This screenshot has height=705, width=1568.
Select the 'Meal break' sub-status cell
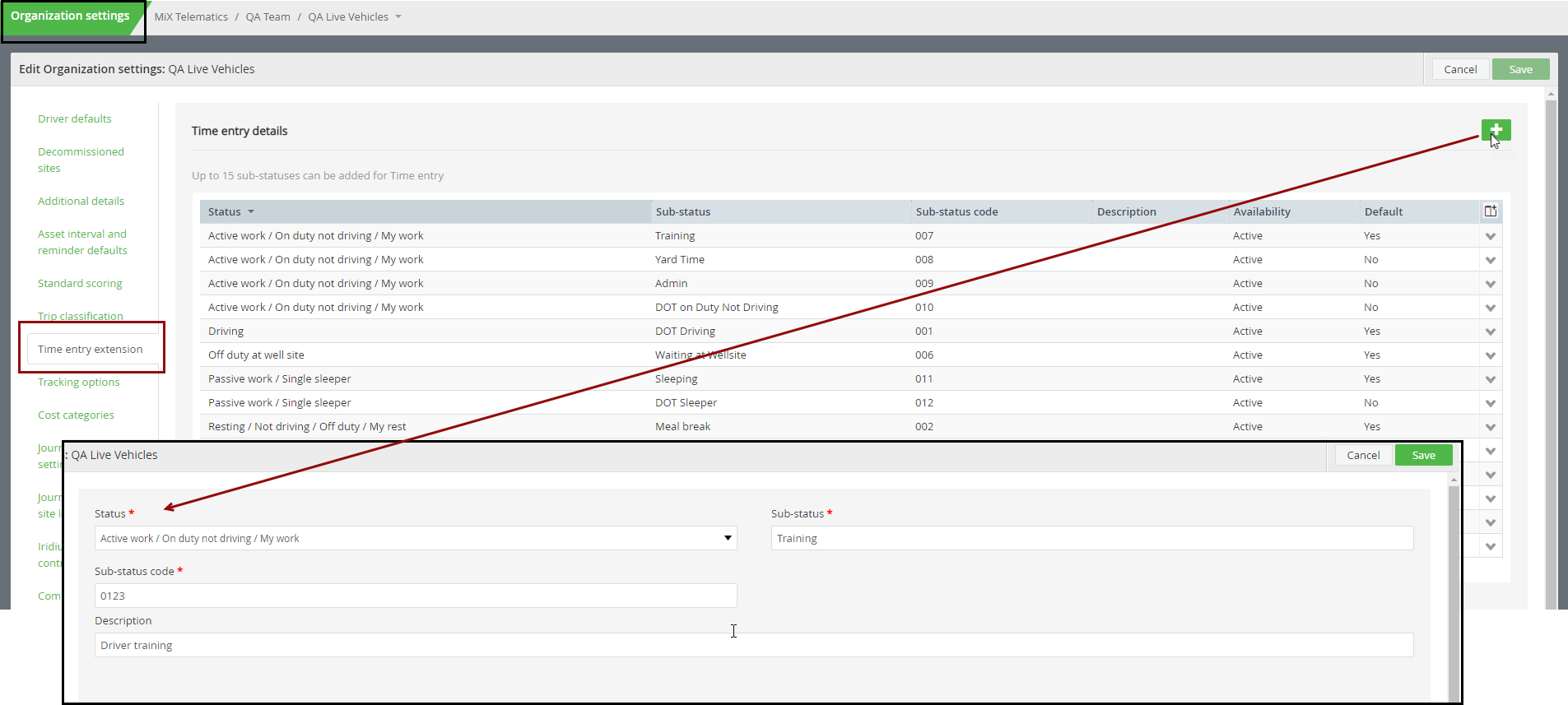[682, 426]
